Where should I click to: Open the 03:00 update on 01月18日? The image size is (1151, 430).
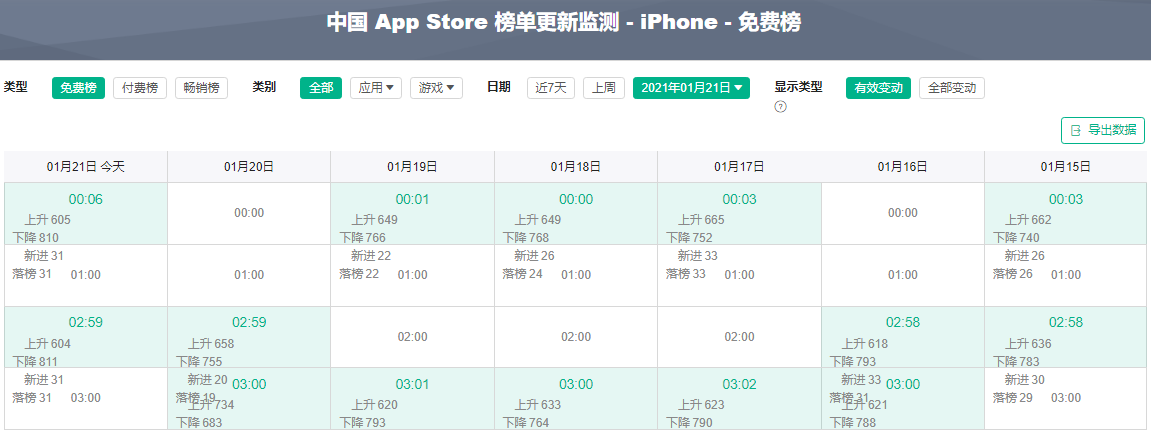pyautogui.click(x=576, y=384)
